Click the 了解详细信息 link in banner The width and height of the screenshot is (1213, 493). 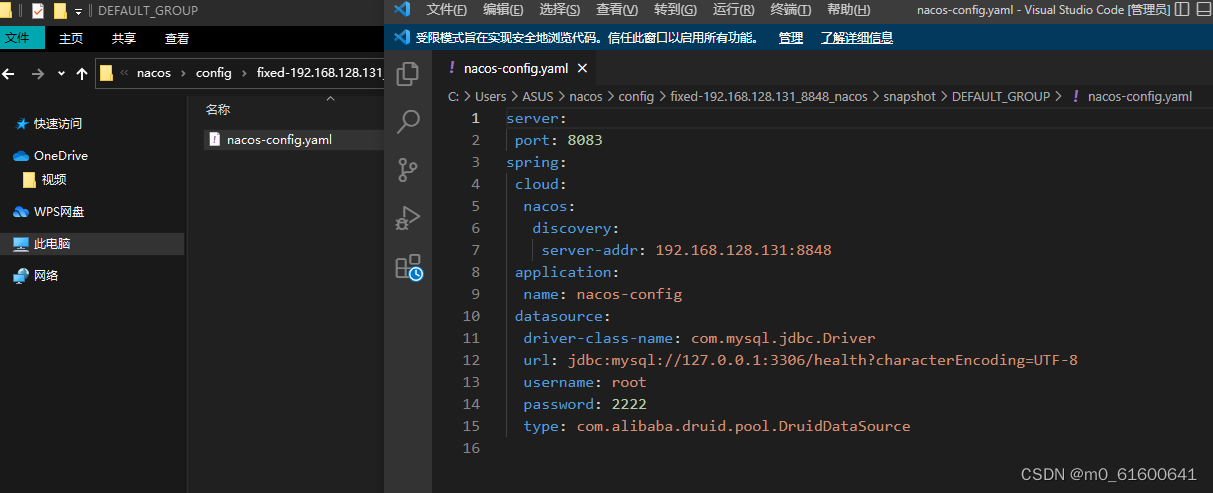[x=857, y=38]
